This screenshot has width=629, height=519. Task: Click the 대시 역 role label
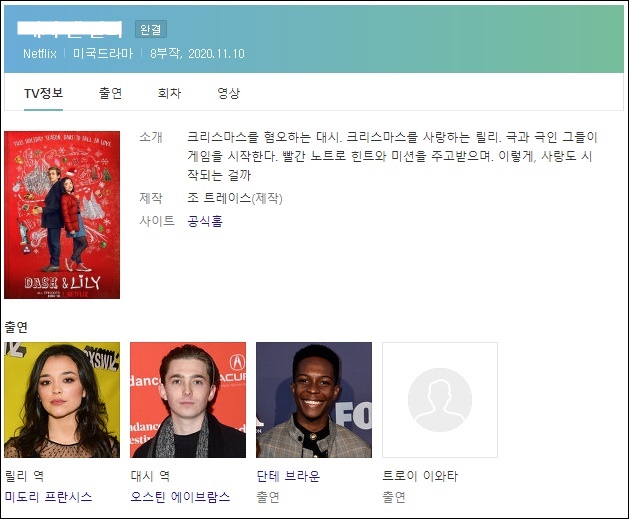pyautogui.click(x=150, y=476)
